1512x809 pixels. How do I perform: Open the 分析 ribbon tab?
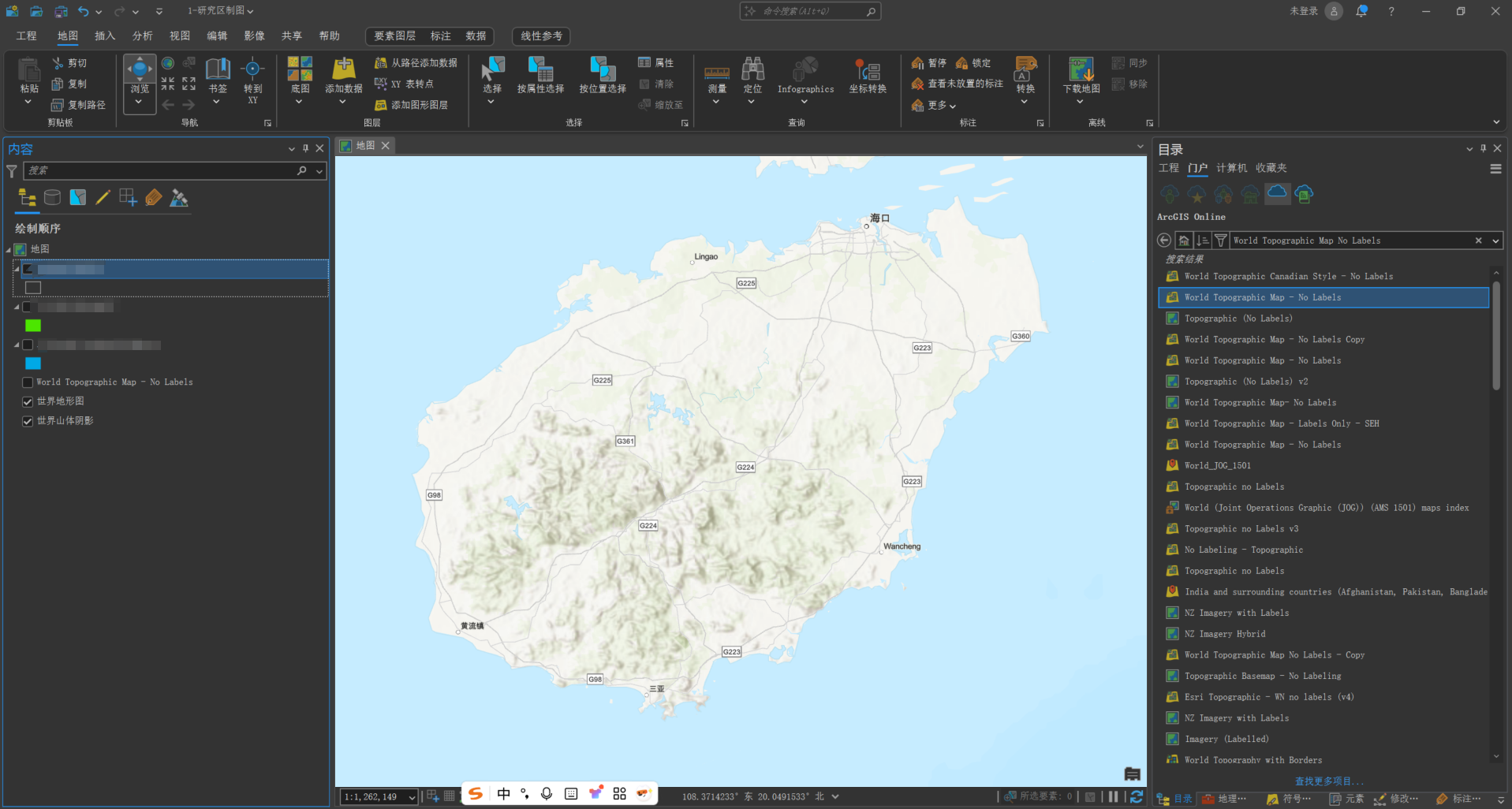[x=142, y=36]
